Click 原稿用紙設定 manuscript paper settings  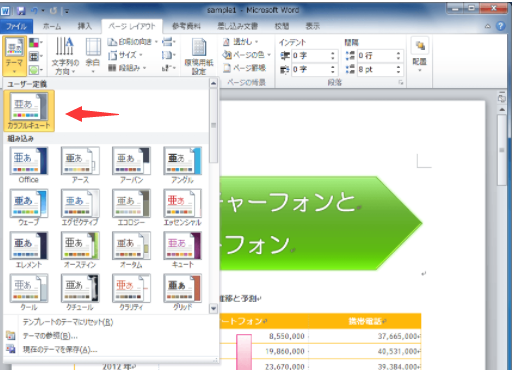coord(199,56)
